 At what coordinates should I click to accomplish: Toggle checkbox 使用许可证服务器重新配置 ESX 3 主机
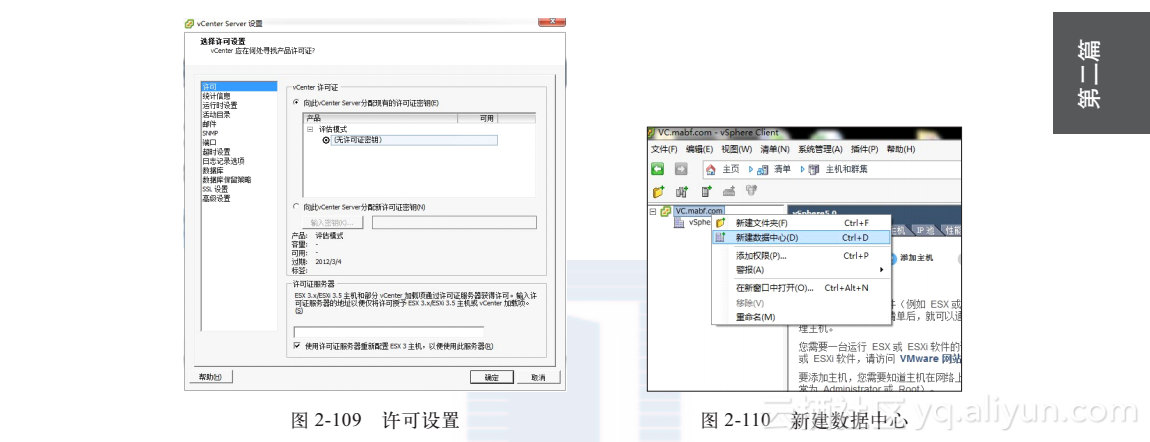pos(297,345)
